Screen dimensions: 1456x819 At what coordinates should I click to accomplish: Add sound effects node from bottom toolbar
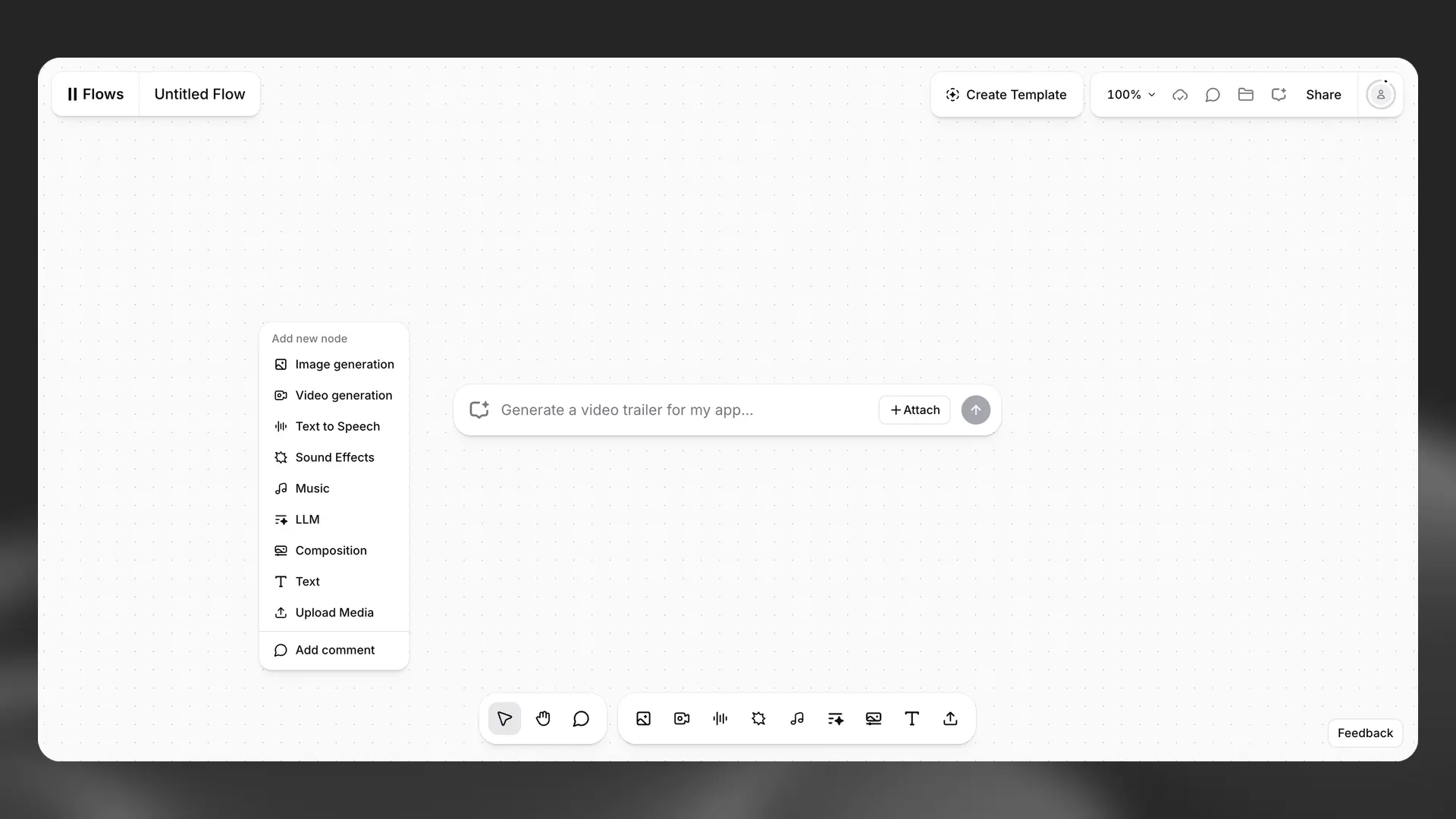coord(758,719)
